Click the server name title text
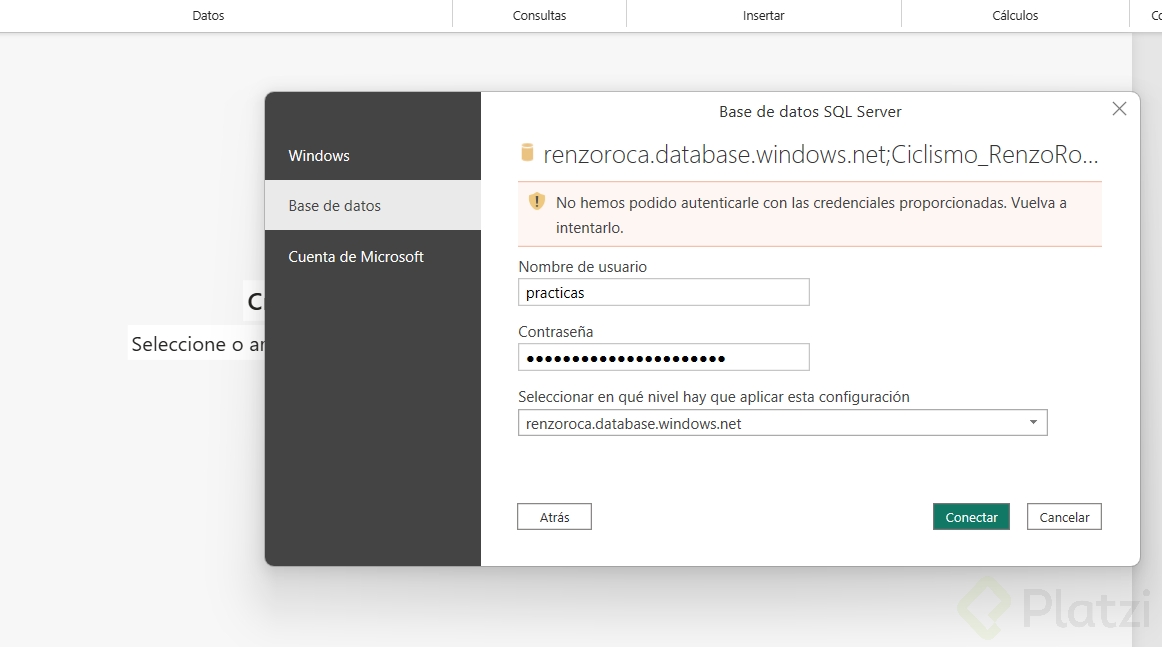 tap(820, 154)
